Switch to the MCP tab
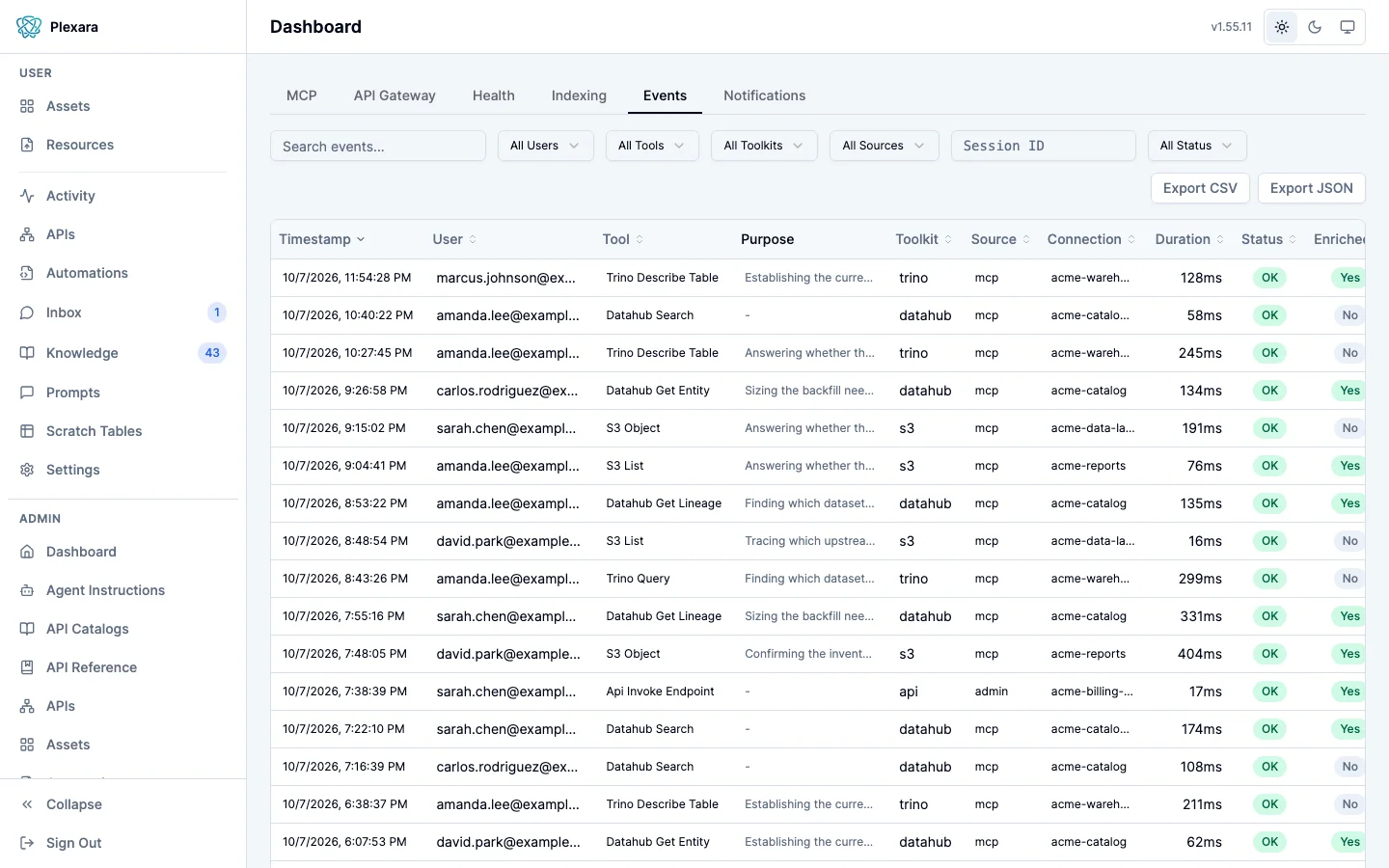The width and height of the screenshot is (1389, 868). click(302, 95)
